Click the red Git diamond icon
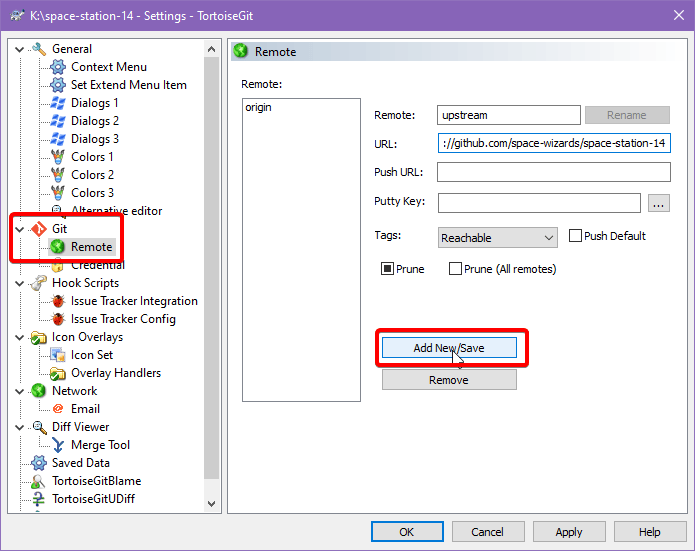Screen dimensions: 695x551 point(39,229)
